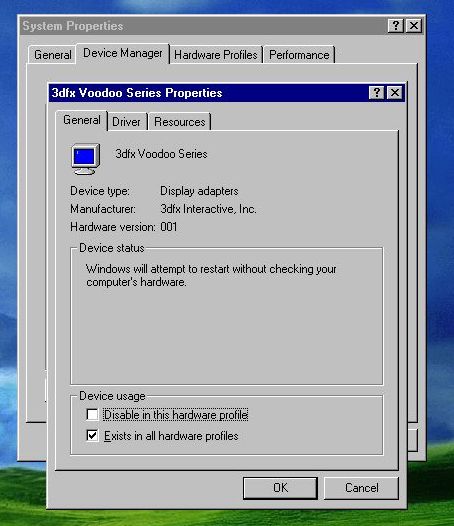This screenshot has width=454, height=526.
Task: Click the Device type: label
Action: pyautogui.click(x=100, y=191)
